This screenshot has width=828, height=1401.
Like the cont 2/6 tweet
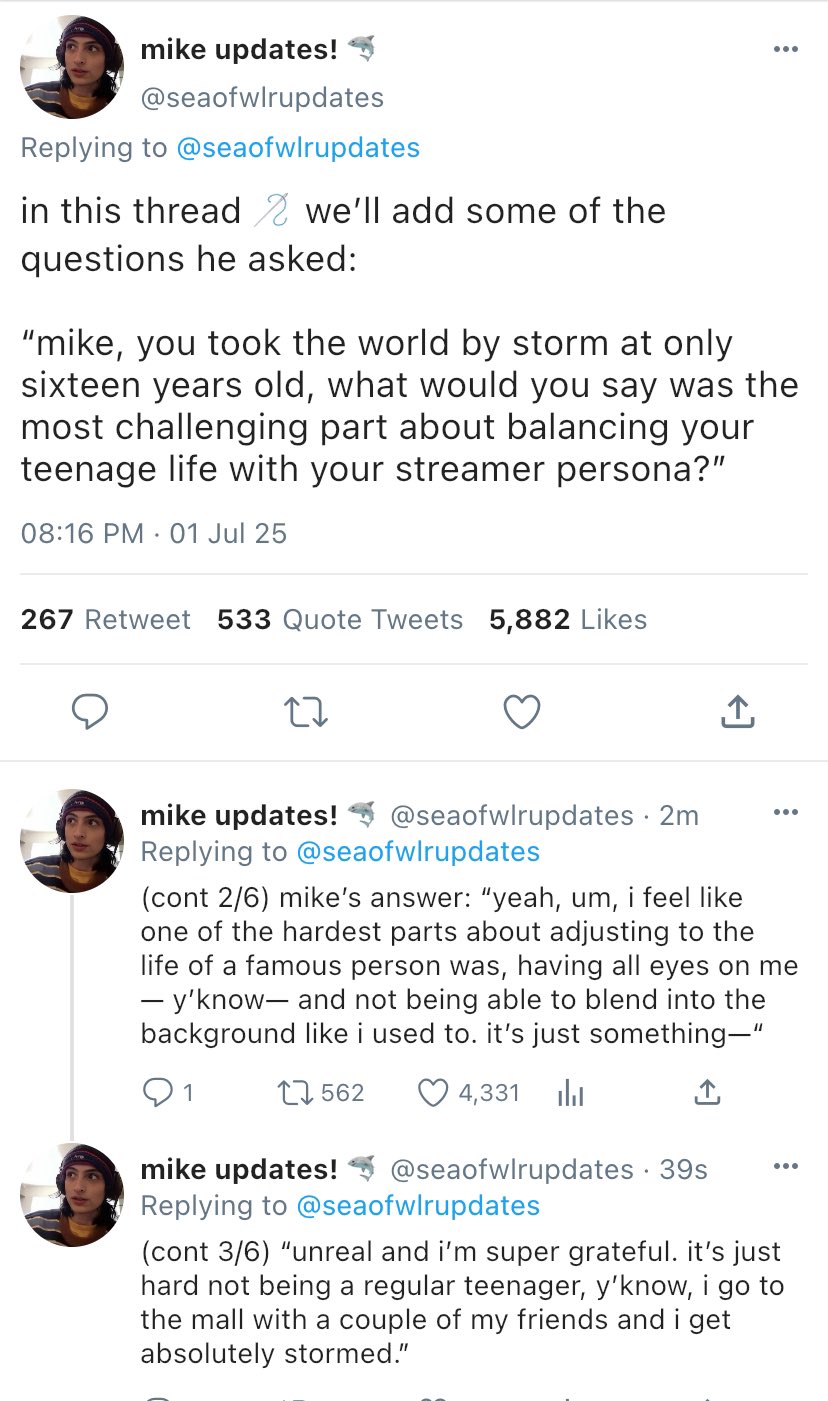433,1093
